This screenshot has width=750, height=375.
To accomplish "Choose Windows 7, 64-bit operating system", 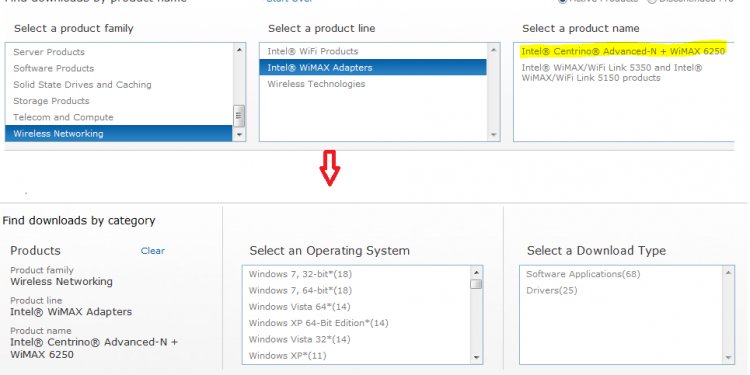I will click(356, 290).
